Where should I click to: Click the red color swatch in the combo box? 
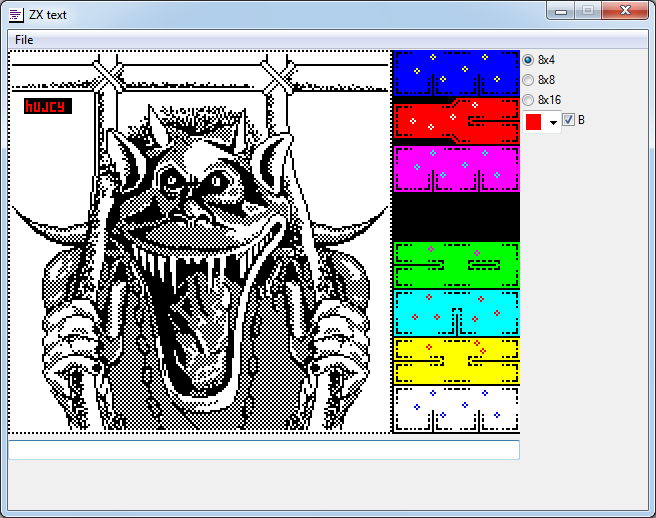533,122
